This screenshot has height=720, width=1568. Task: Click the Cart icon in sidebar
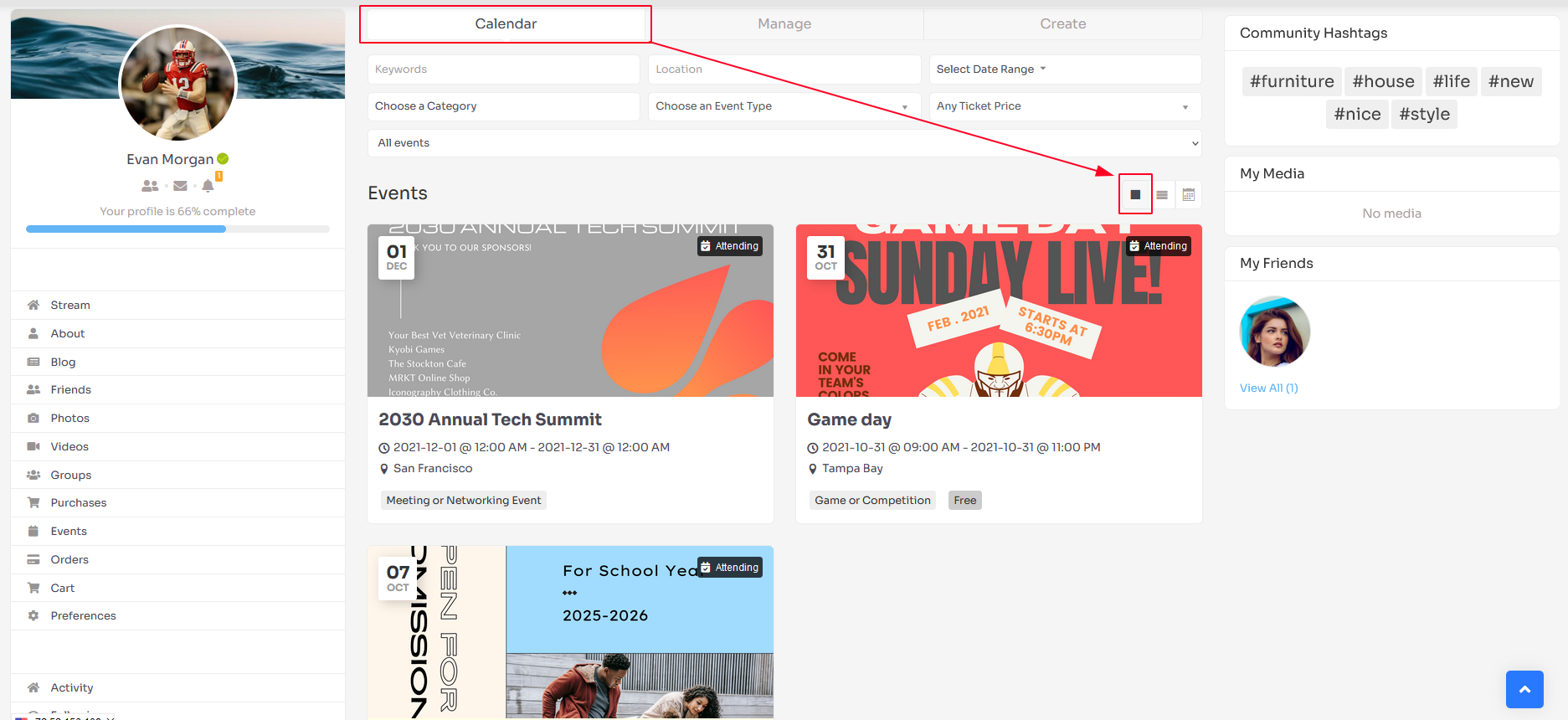[33, 588]
